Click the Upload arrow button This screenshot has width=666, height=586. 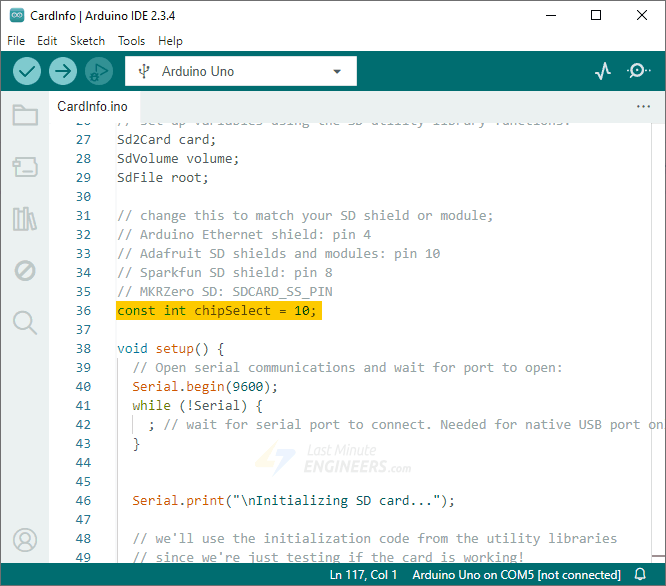(63, 71)
